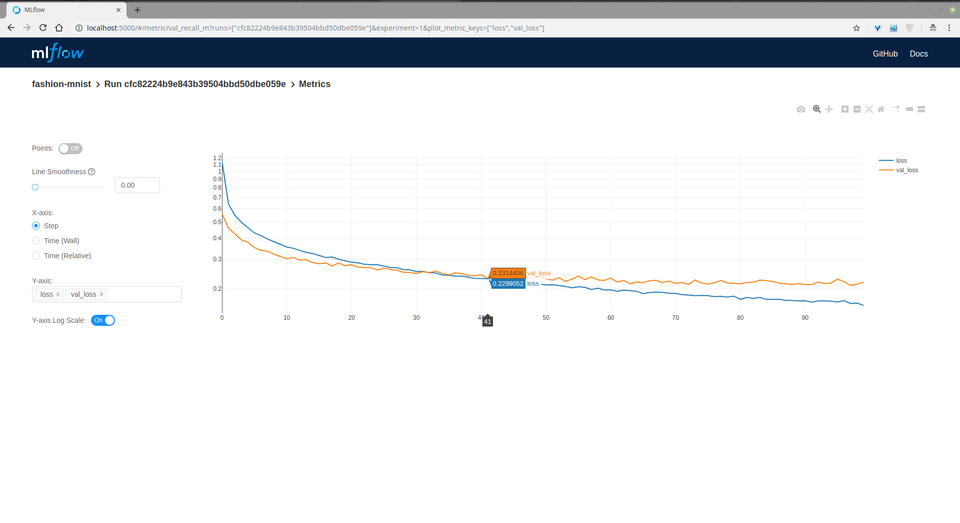
Task: Click the Line Smoothness slider handle
Action: pyautogui.click(x=35, y=187)
